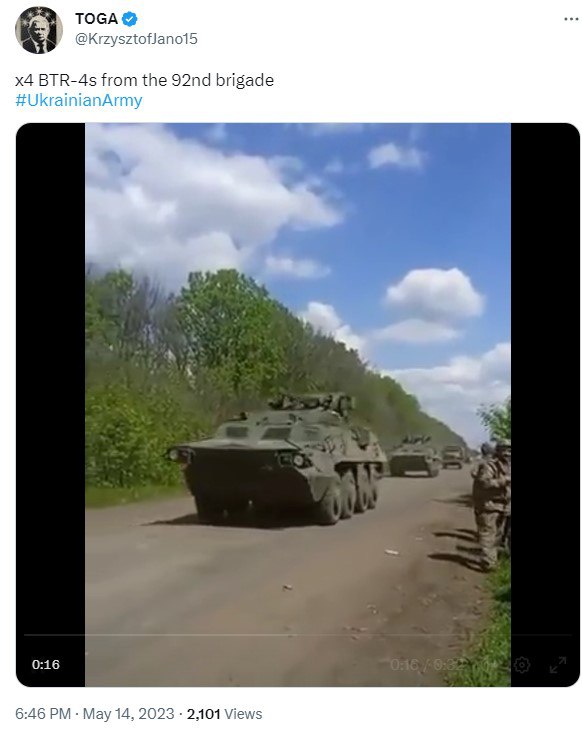Open the #UkrainianArmy hashtag
The height and width of the screenshot is (729, 582).
79,100
